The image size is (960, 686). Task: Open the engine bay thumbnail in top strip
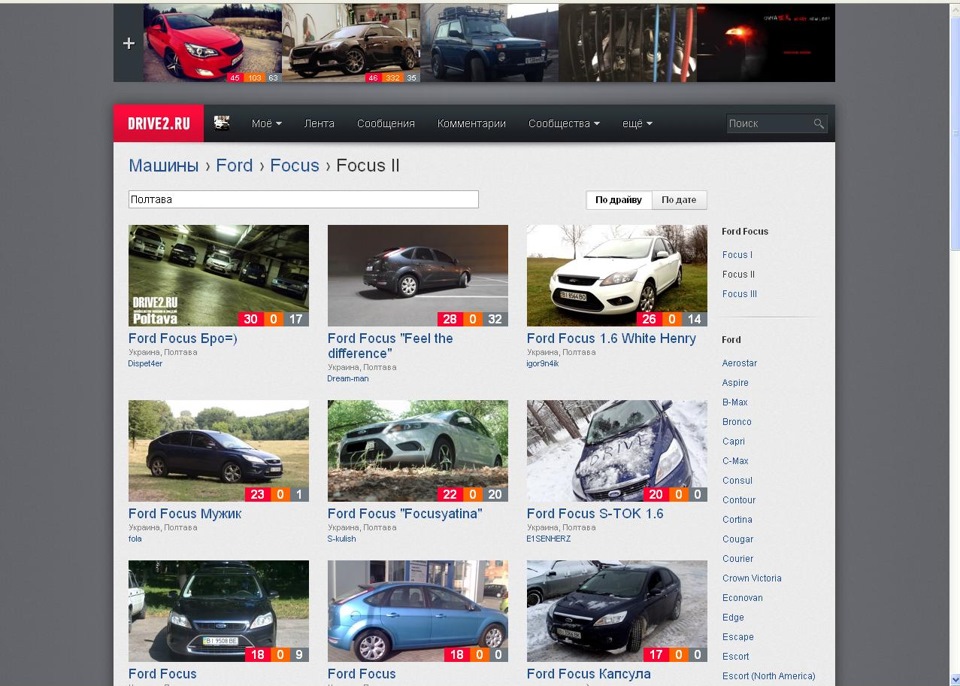tap(628, 43)
